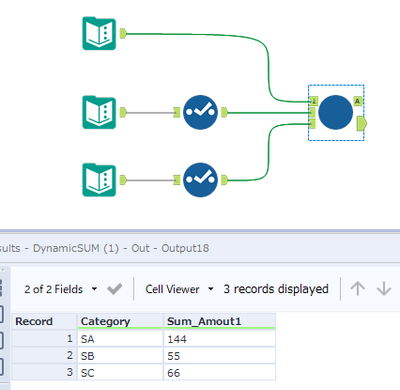This screenshot has width=400, height=390.
Task: Select the cell containing SB
Action: 120,356
